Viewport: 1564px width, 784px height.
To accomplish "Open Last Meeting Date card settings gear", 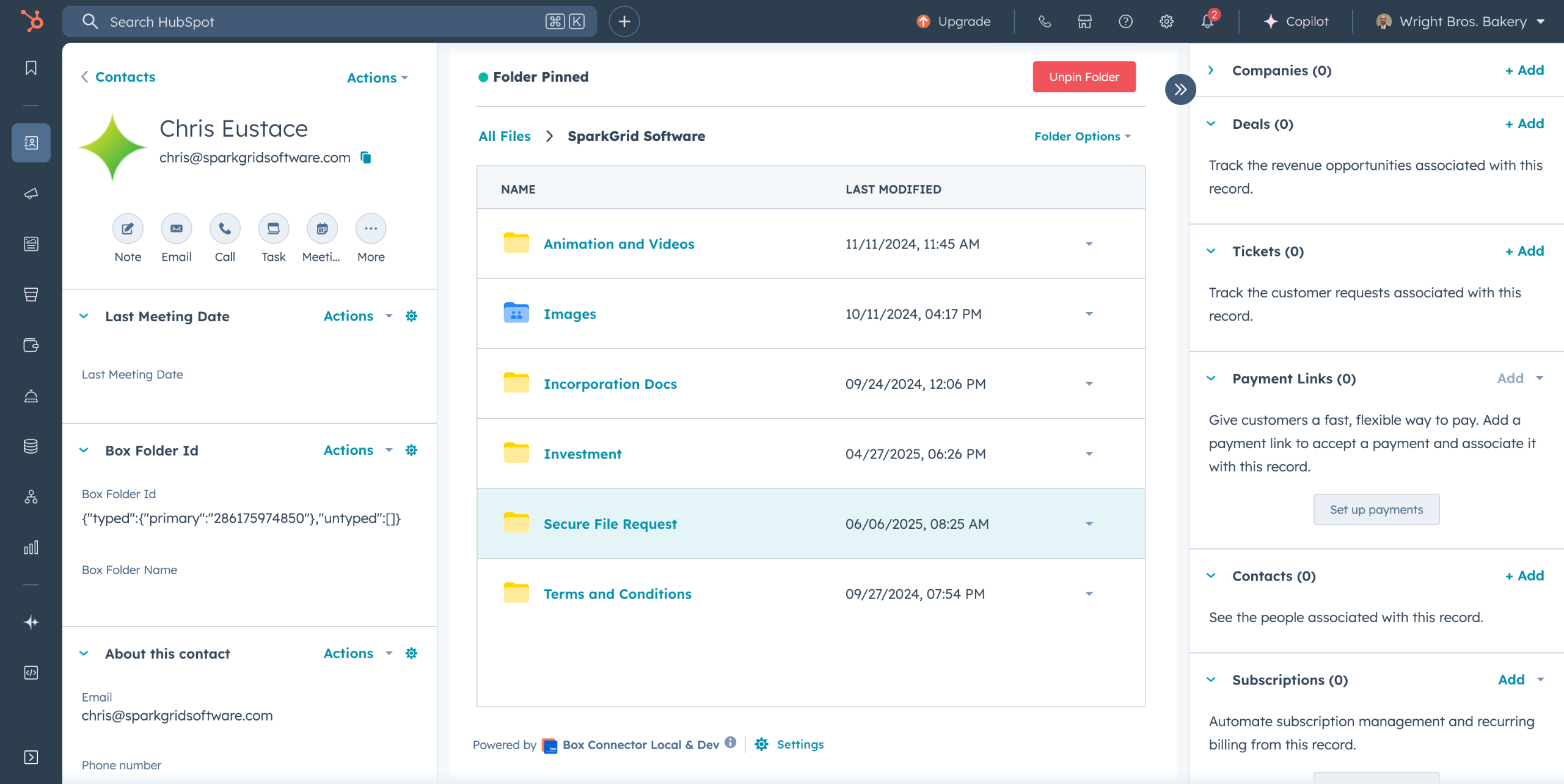I will tap(412, 316).
